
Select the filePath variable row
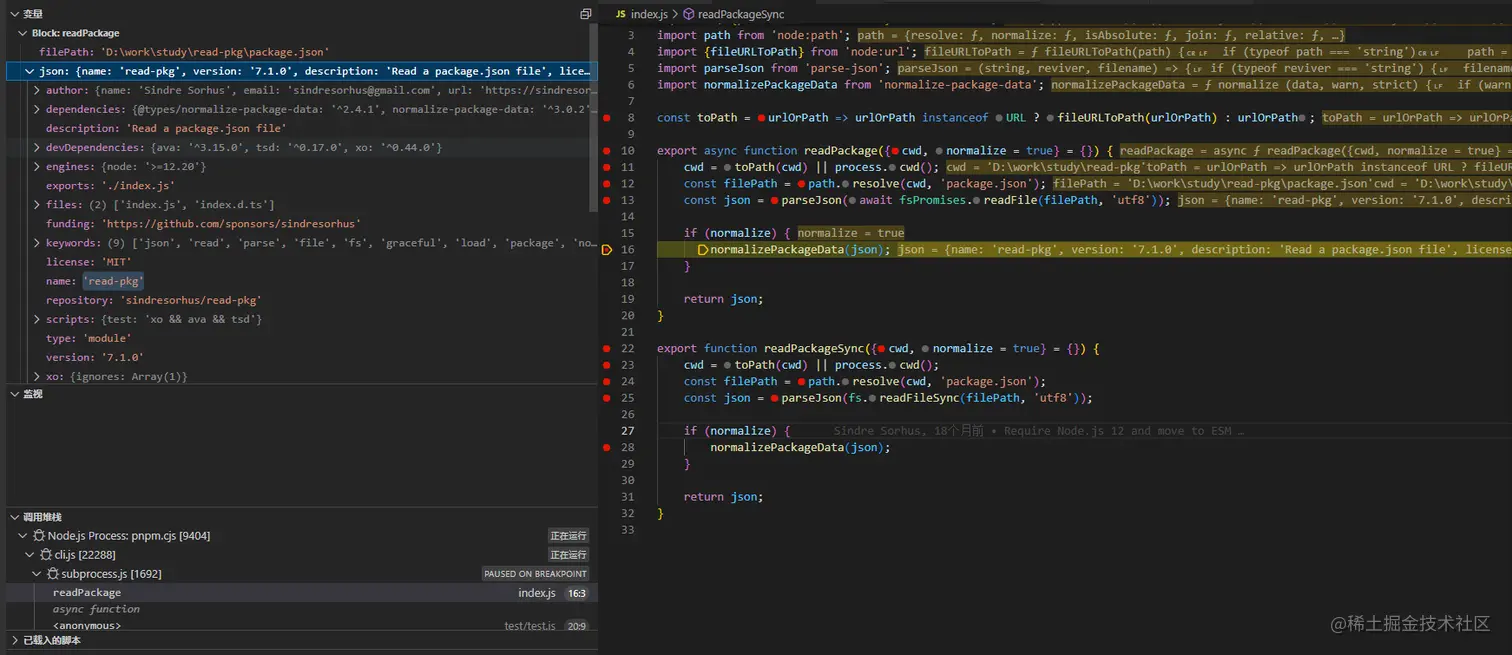tap(300, 52)
